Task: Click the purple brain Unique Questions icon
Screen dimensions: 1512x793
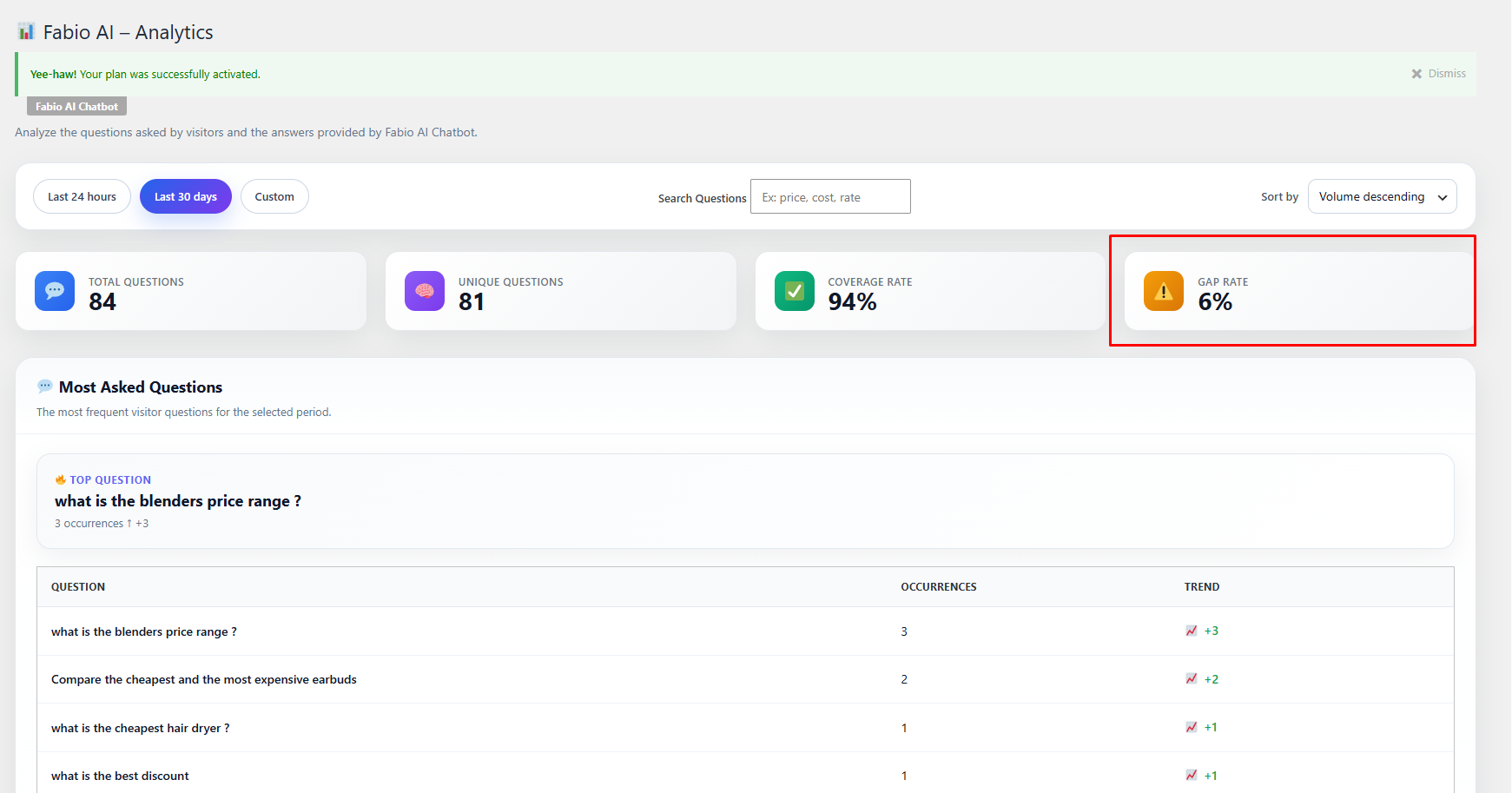Action: click(425, 291)
